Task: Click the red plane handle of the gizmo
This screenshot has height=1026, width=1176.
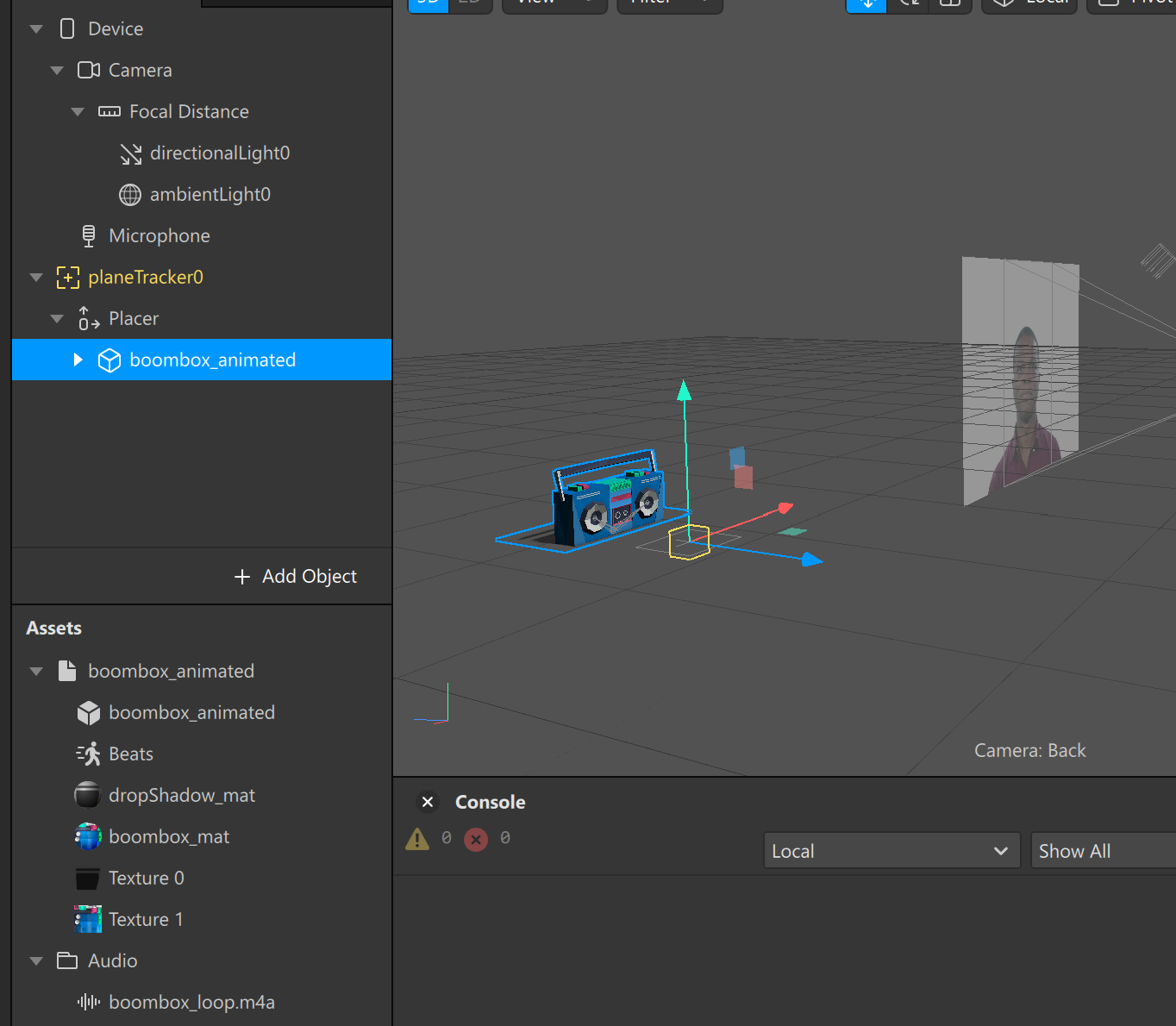Action: tap(743, 478)
